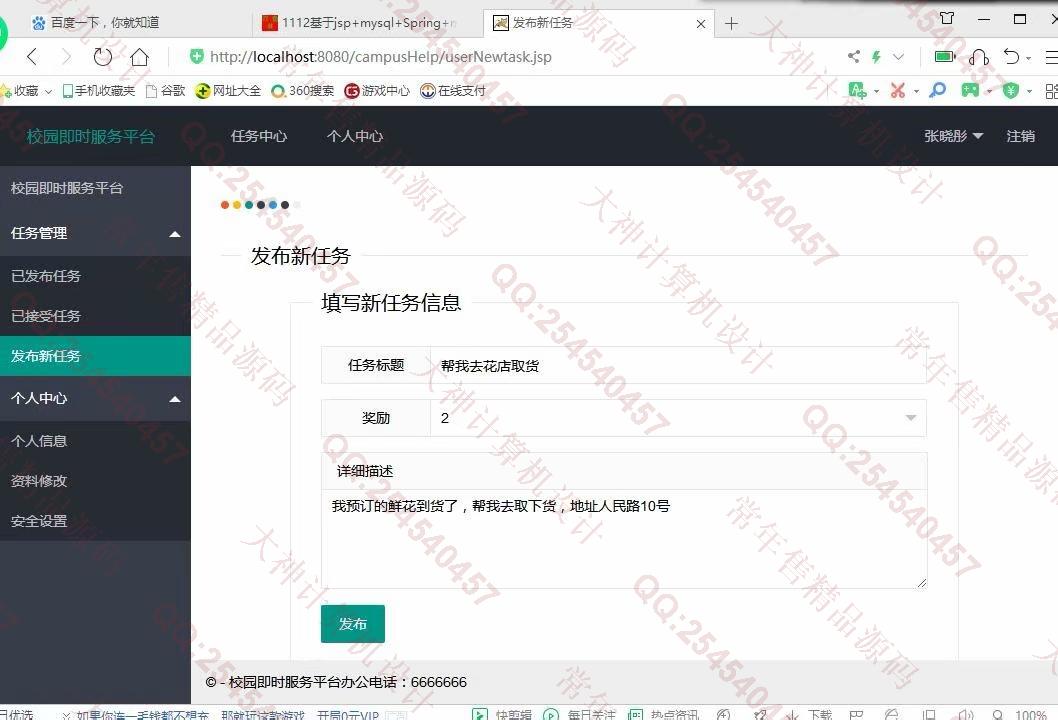Click 注销 to log out

click(x=1020, y=136)
